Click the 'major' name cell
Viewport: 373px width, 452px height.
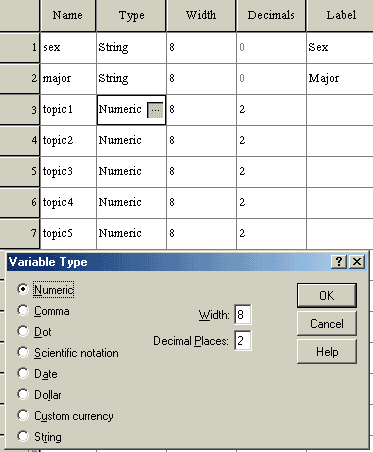[x=68, y=78]
